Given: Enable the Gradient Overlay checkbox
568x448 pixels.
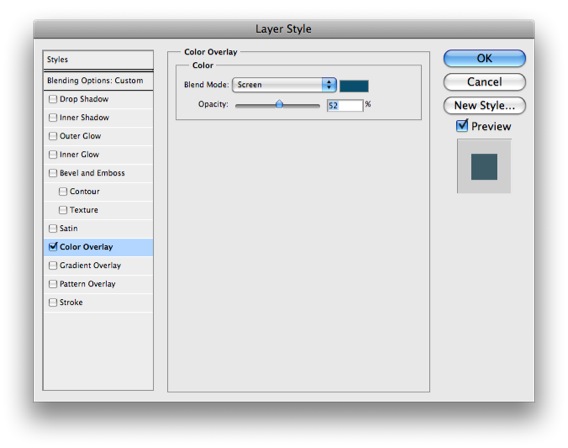Looking at the screenshot, I should tap(53, 265).
